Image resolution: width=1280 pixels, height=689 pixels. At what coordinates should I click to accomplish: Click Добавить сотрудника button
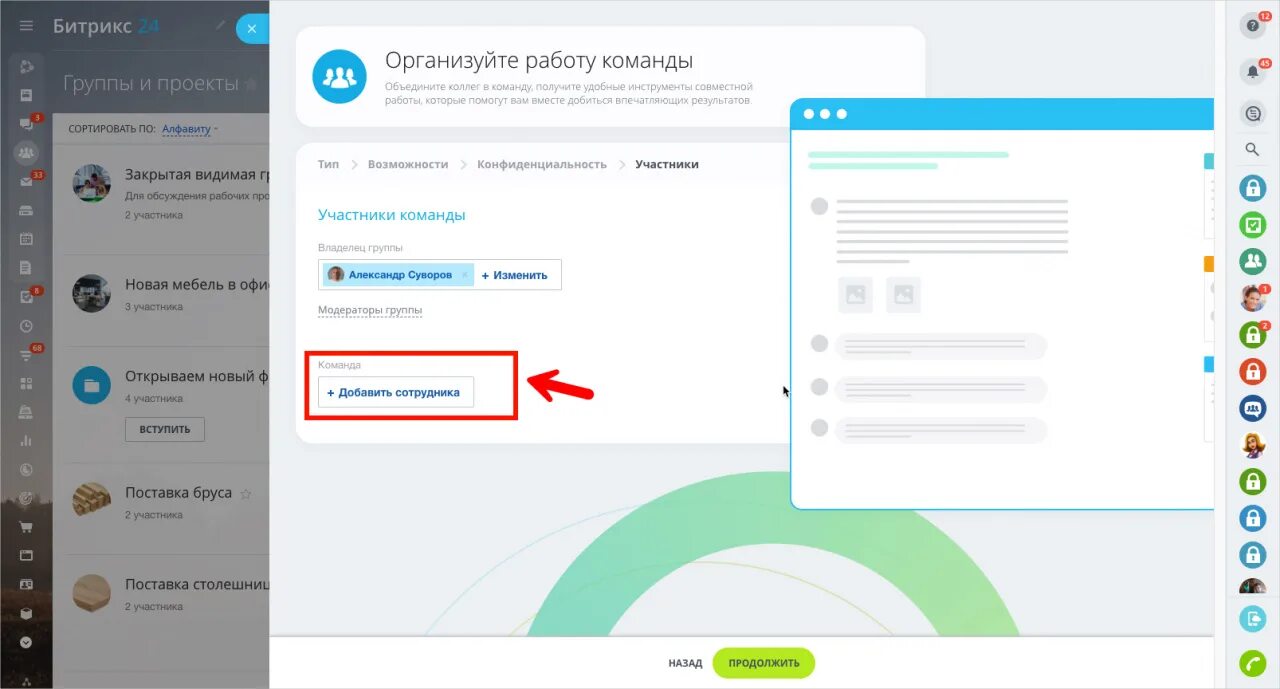click(x=396, y=392)
